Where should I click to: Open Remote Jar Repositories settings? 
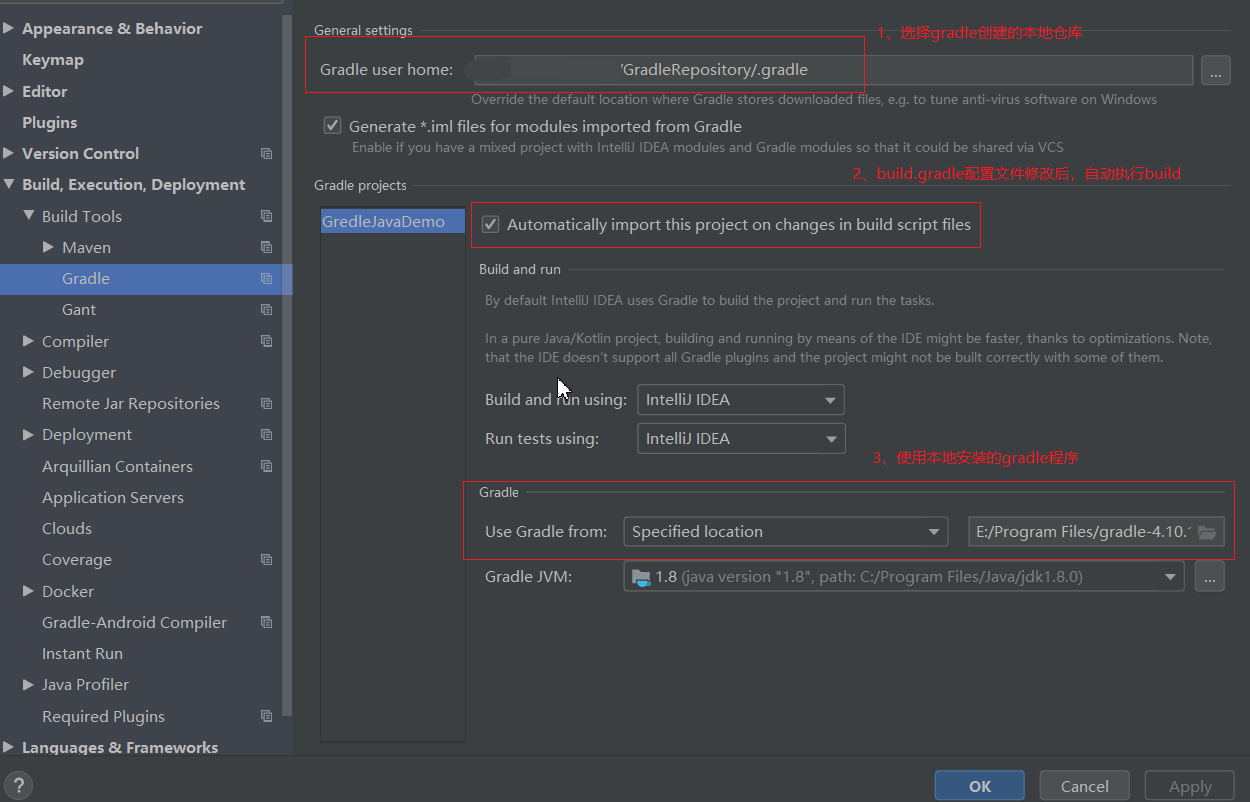(131, 404)
